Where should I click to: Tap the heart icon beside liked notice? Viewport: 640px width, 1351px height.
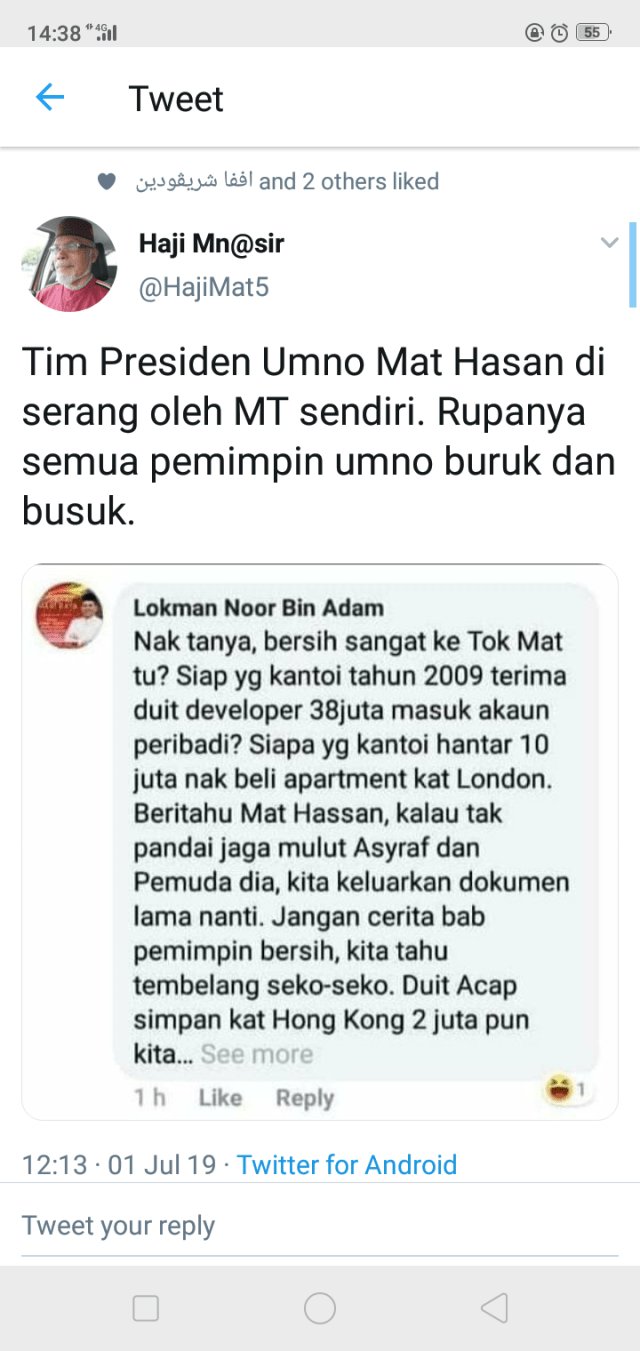(106, 182)
